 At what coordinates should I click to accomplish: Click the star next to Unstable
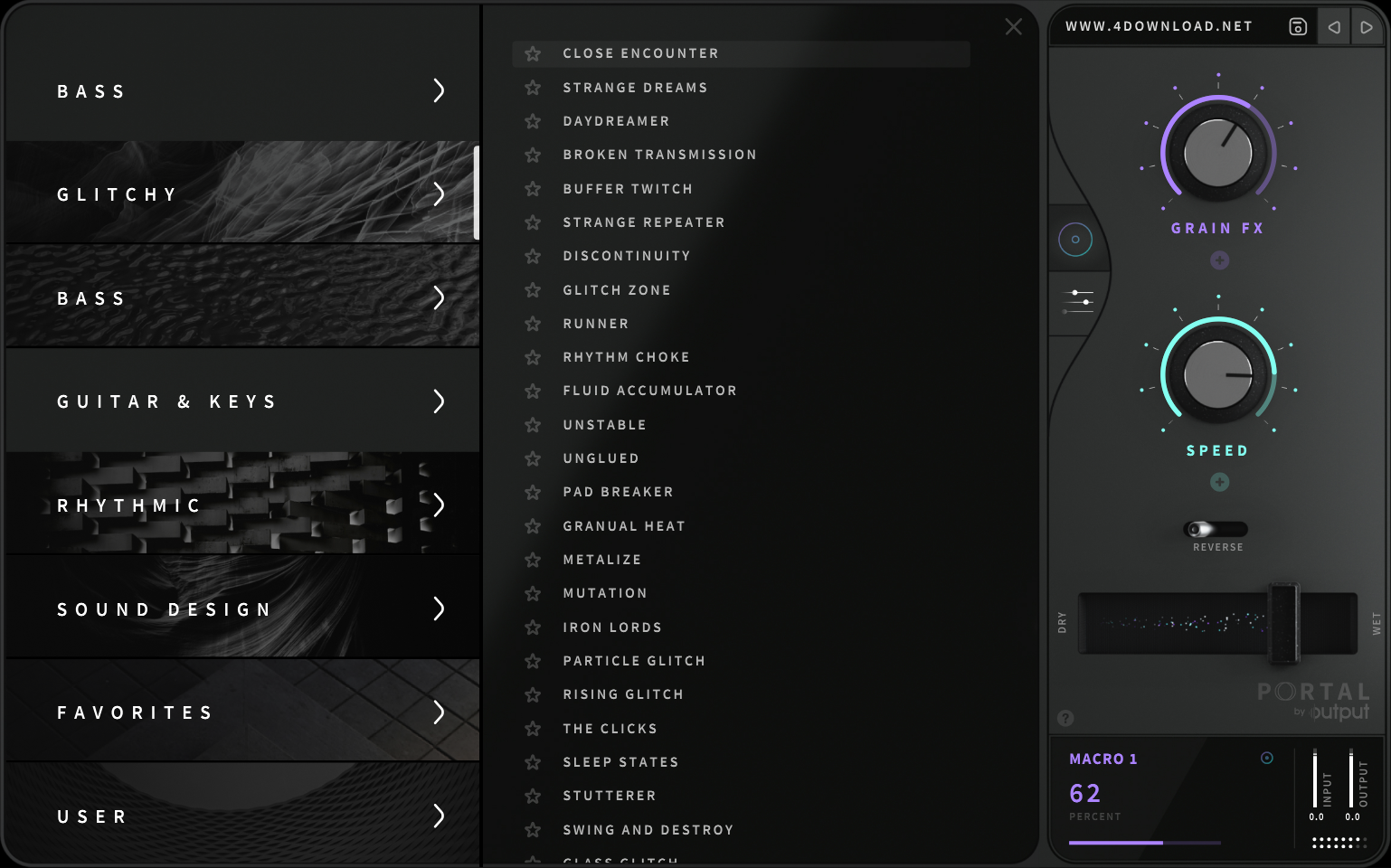click(533, 425)
